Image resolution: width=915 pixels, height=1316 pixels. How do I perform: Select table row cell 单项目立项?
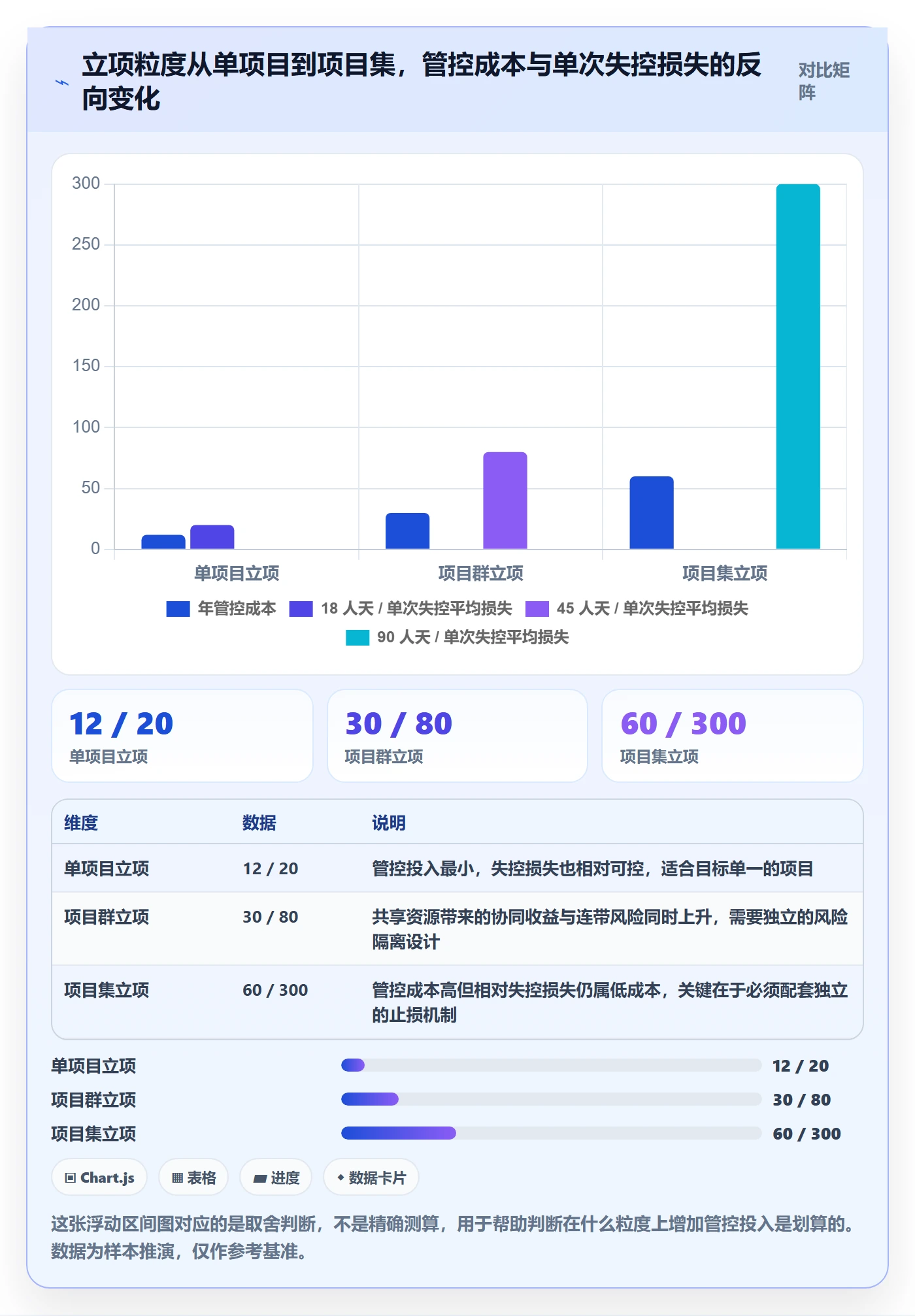click(x=107, y=869)
